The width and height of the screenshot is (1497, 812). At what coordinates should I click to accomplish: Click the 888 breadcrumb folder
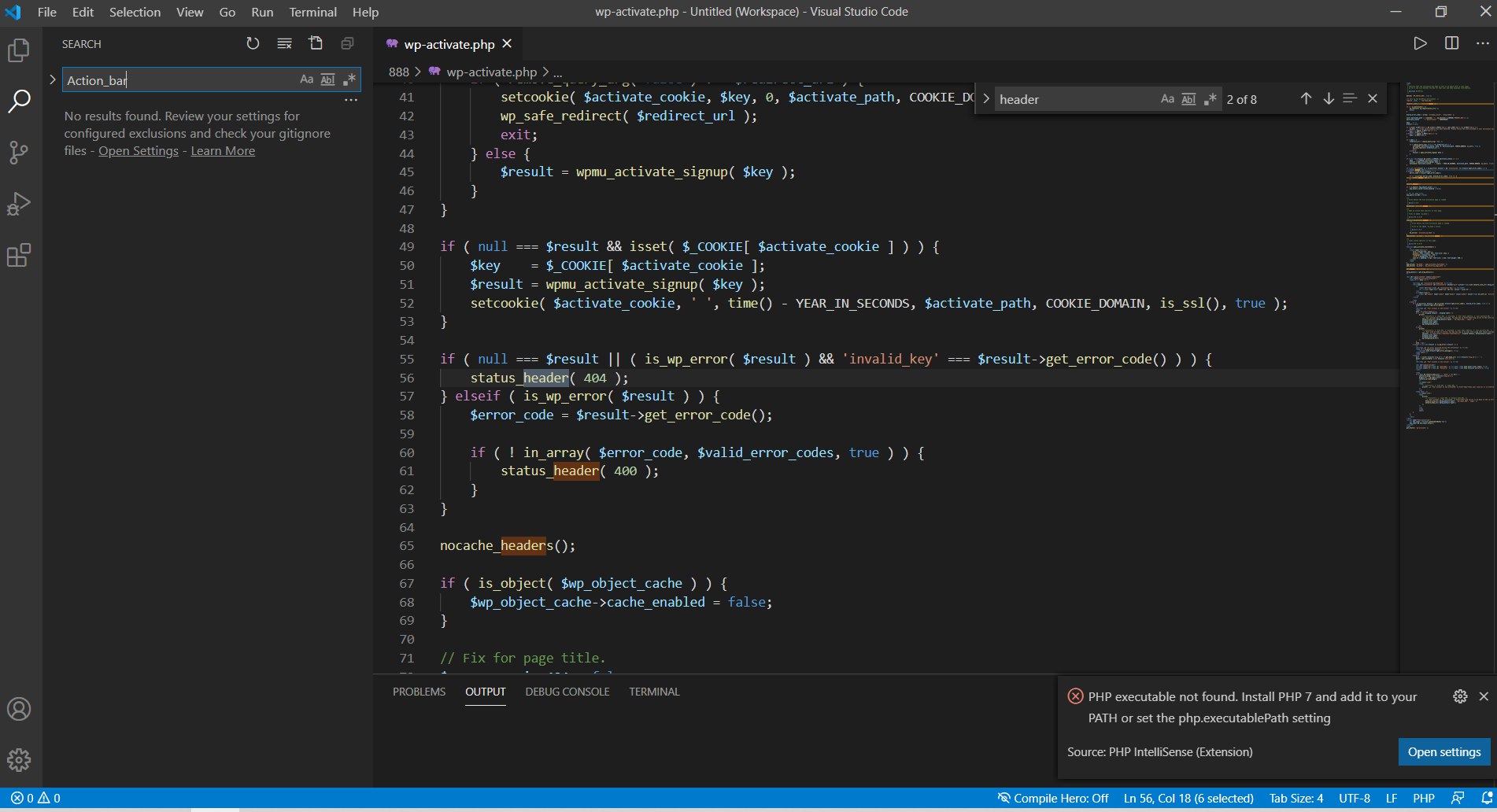click(399, 72)
